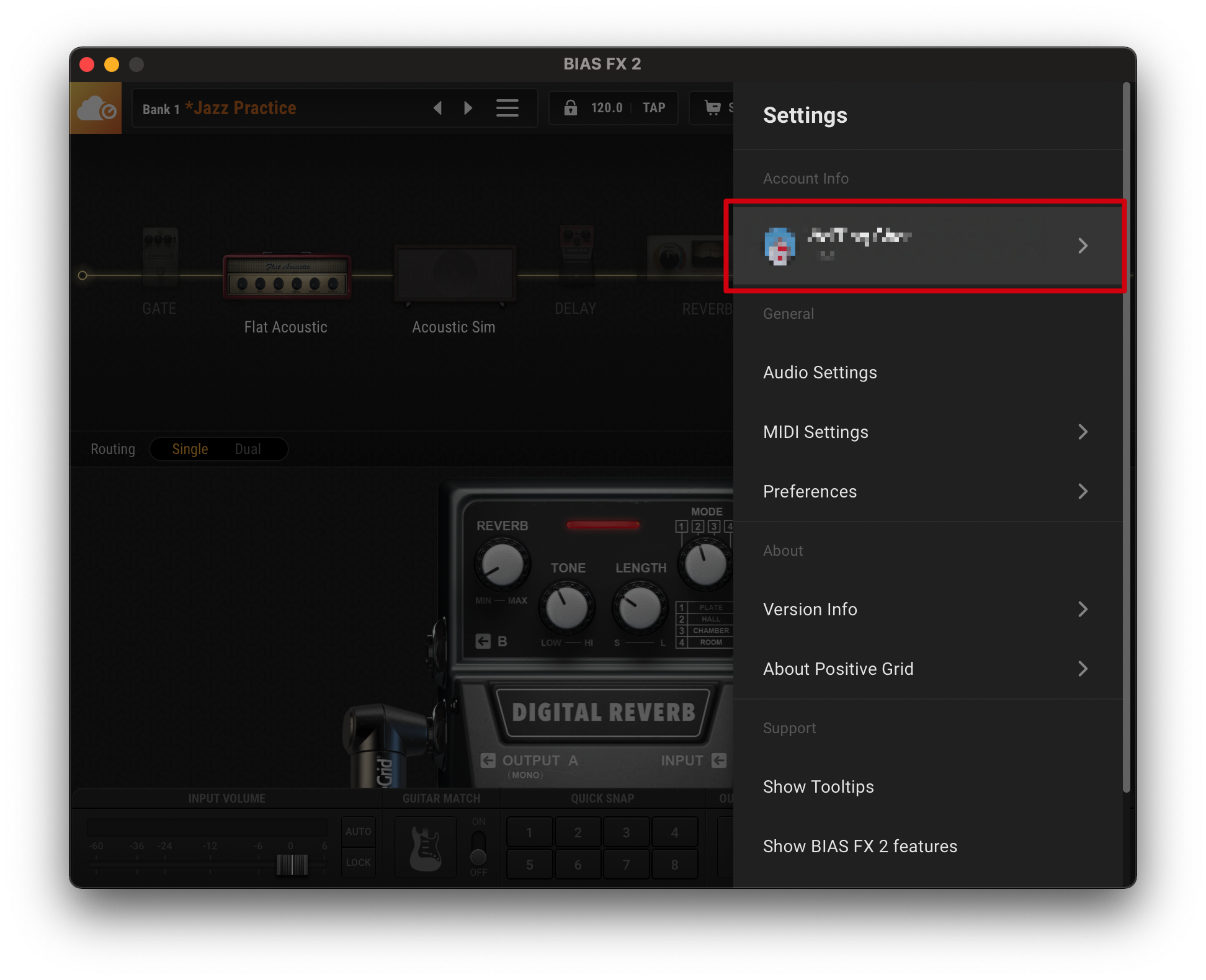The height and width of the screenshot is (980, 1206).
Task: Select Quick Snap slot 3
Action: pos(626,832)
